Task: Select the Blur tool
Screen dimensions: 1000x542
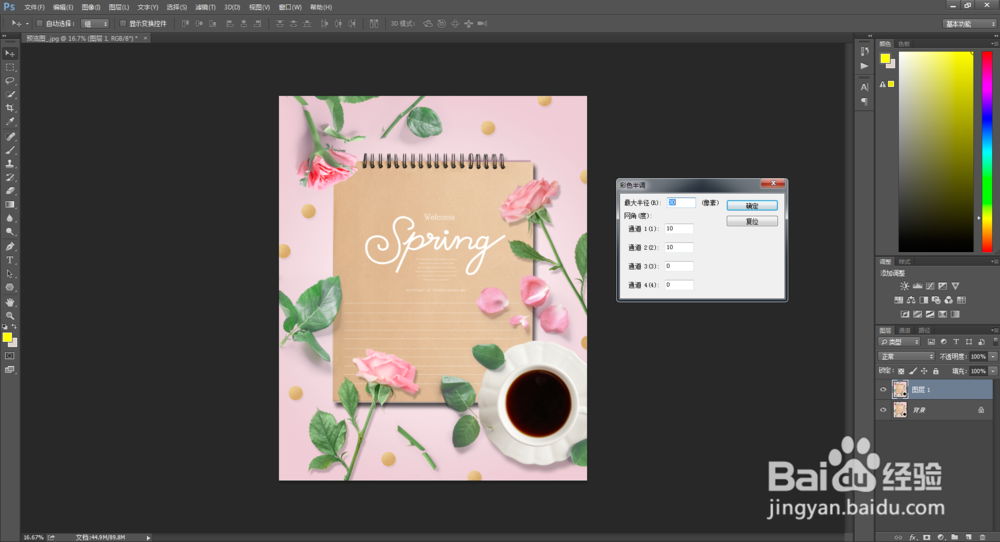Action: (10, 218)
